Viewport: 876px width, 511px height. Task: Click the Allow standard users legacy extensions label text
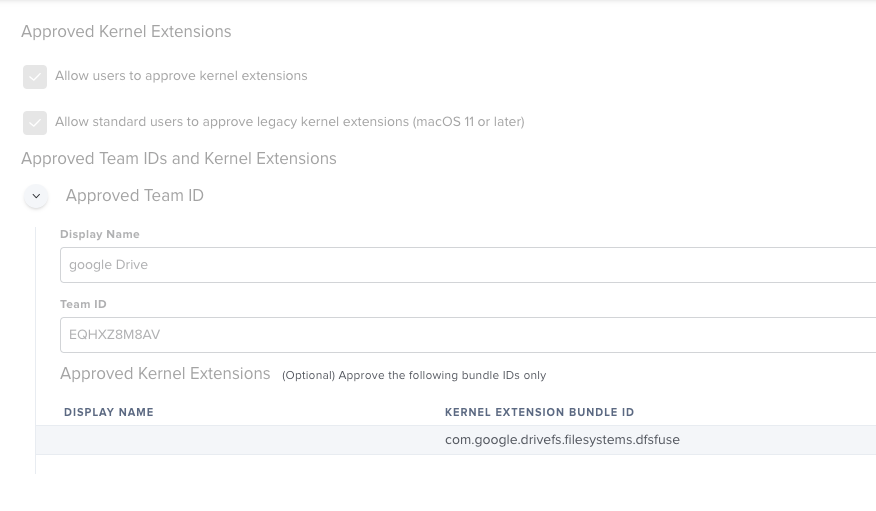point(289,121)
